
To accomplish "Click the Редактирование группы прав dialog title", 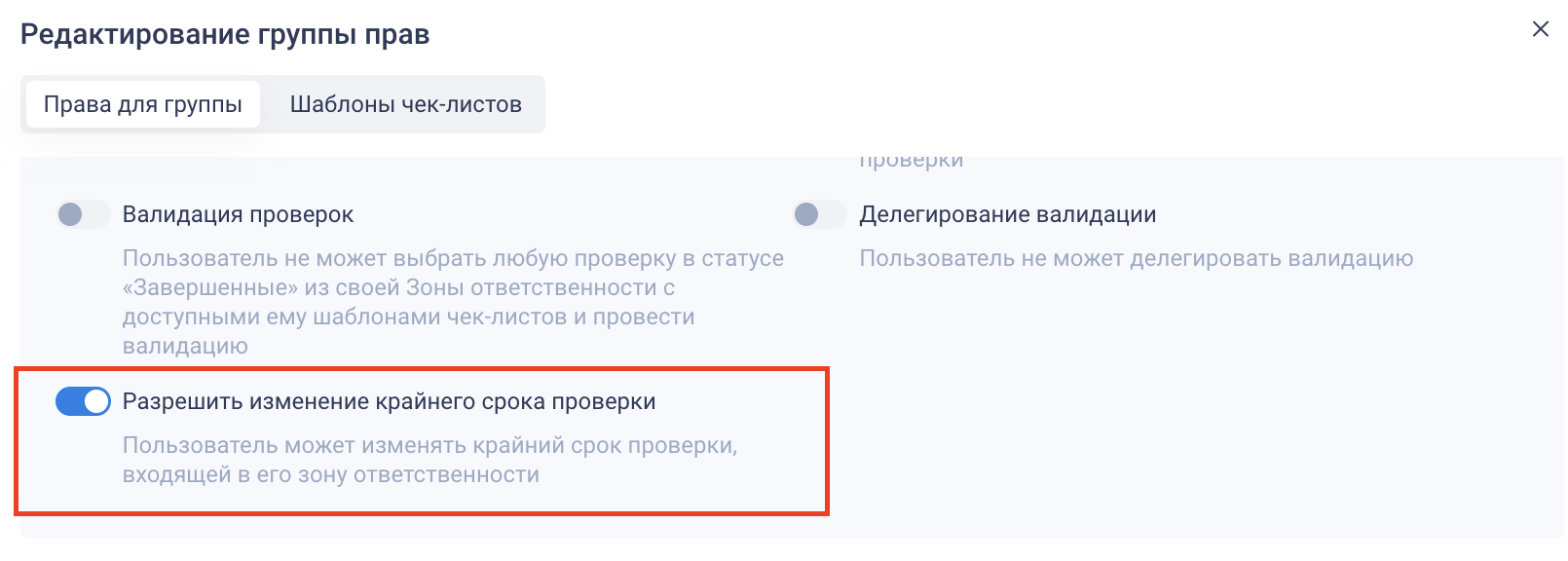I will coord(225,35).
